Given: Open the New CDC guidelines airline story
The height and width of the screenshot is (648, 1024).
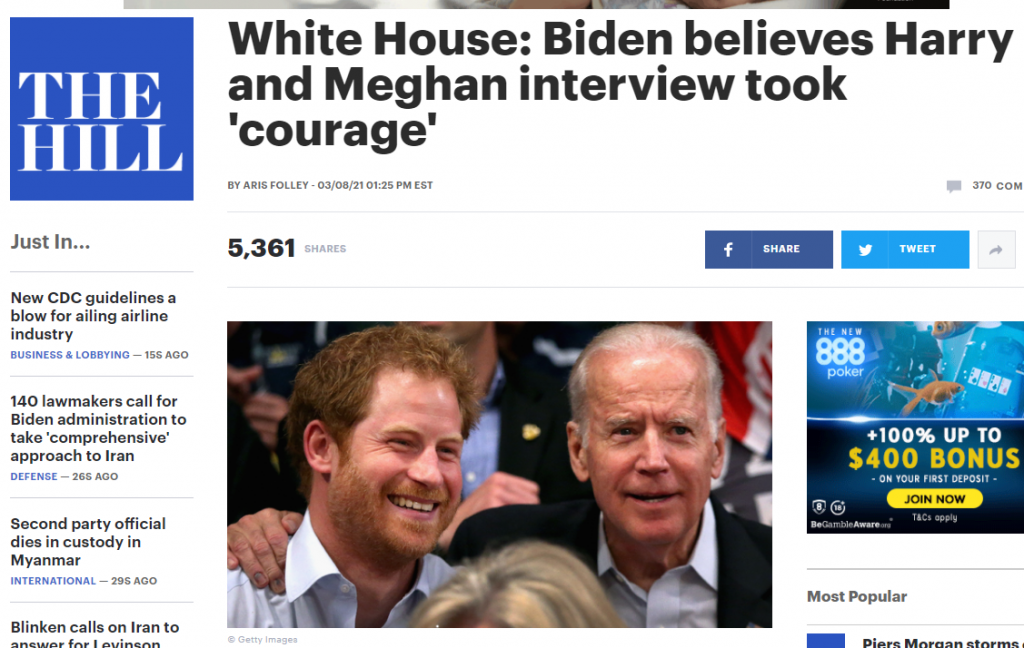Looking at the screenshot, I should [x=93, y=316].
